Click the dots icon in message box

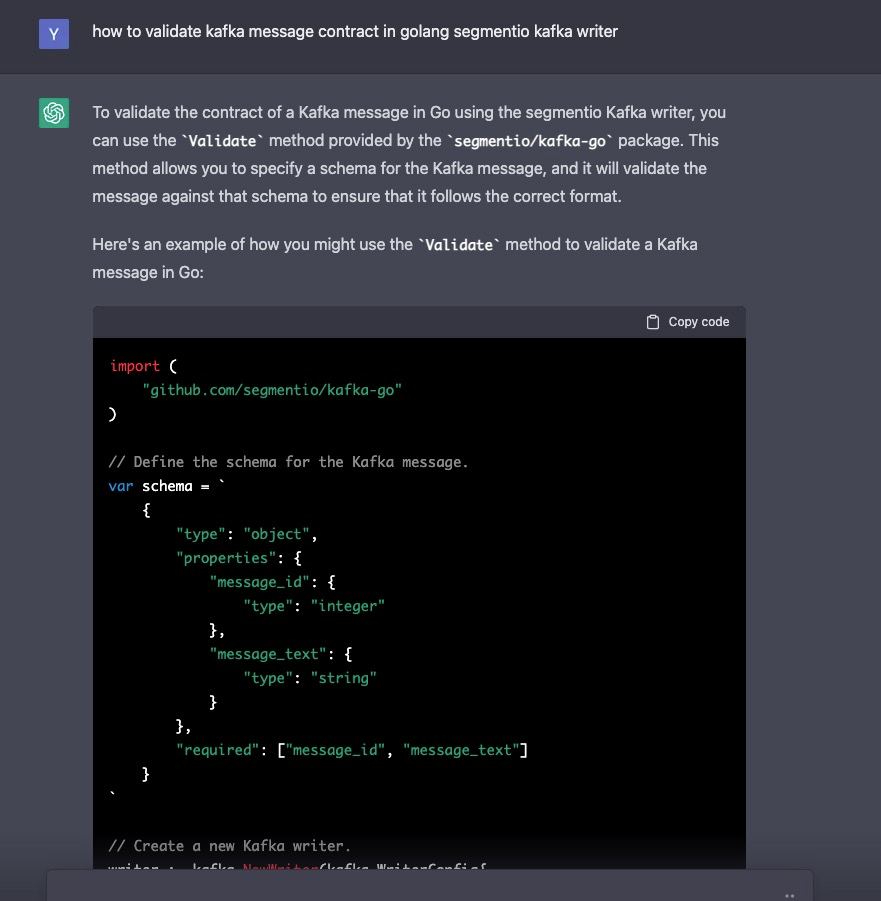point(790,895)
